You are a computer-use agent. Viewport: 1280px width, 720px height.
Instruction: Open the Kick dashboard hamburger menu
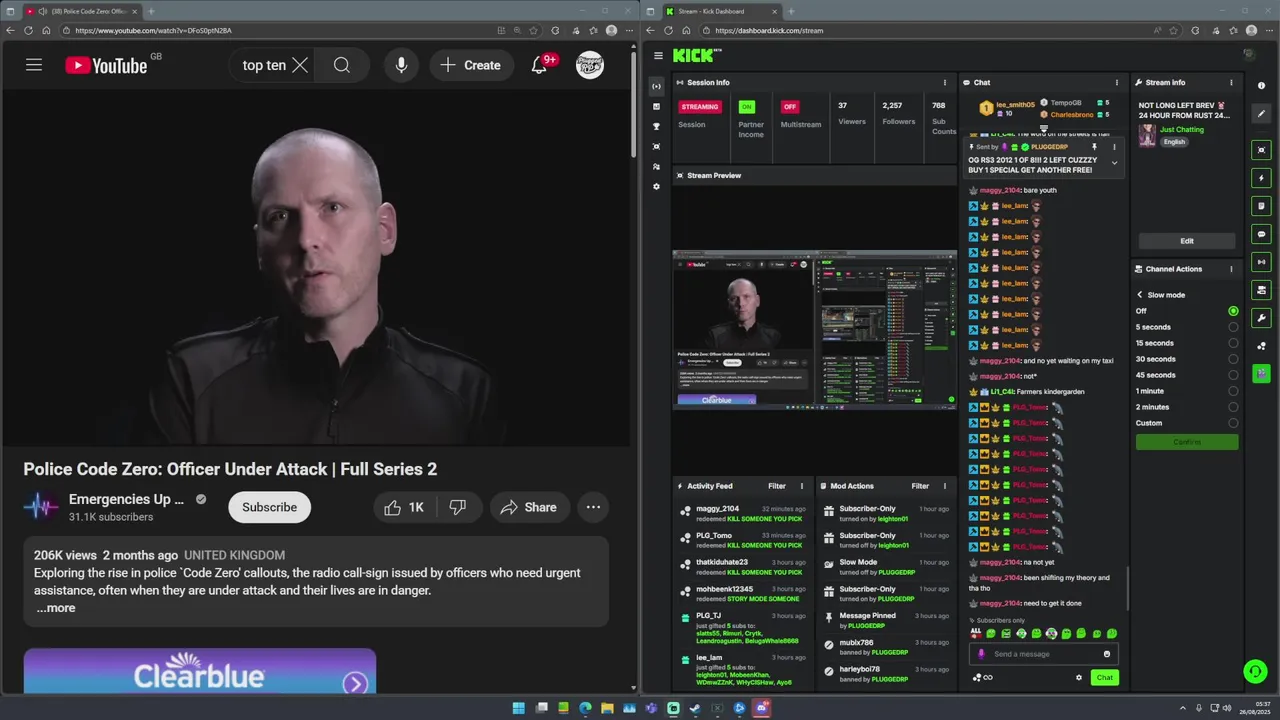tap(658, 56)
